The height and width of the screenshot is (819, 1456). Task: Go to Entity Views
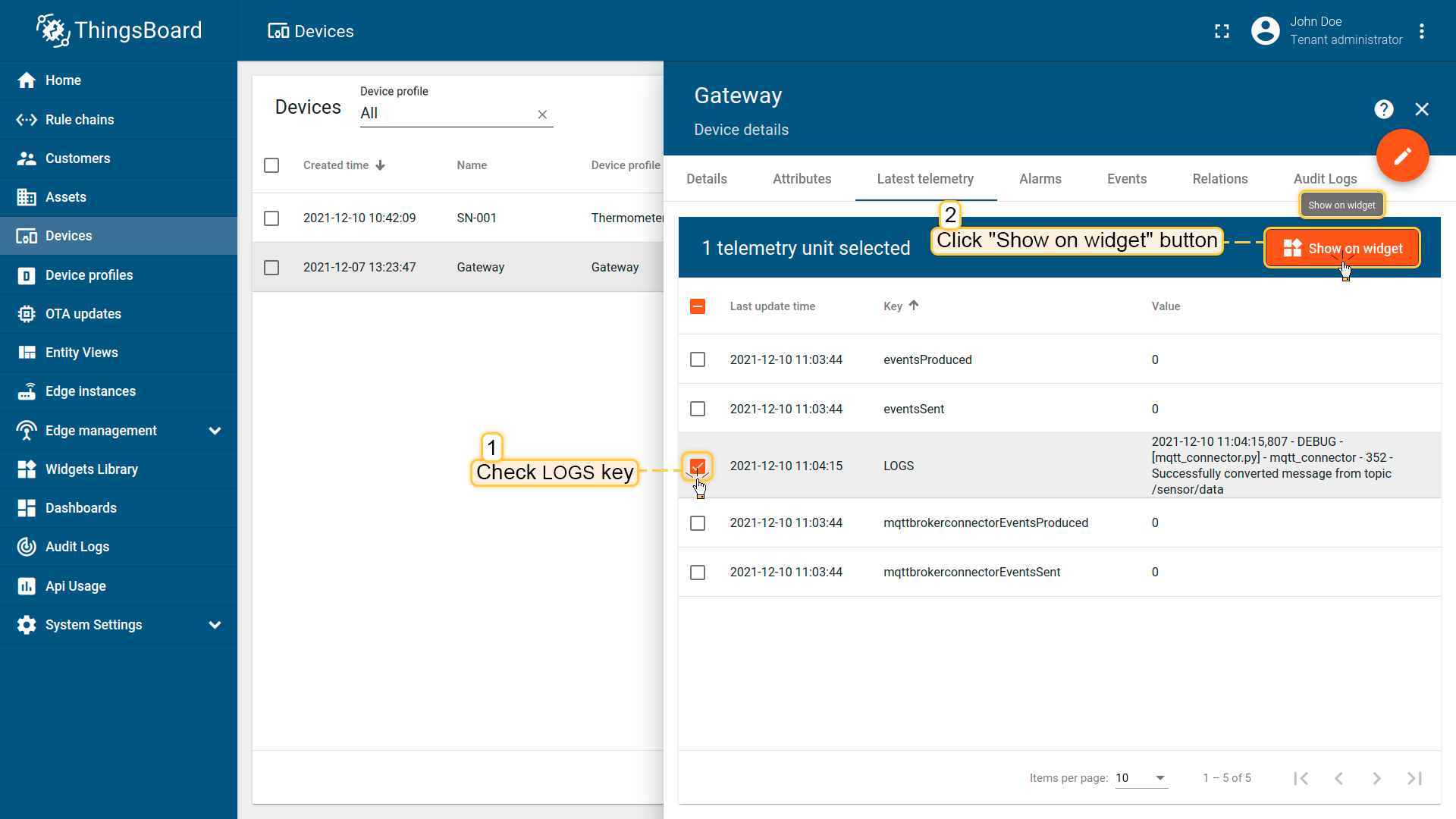[x=118, y=353]
